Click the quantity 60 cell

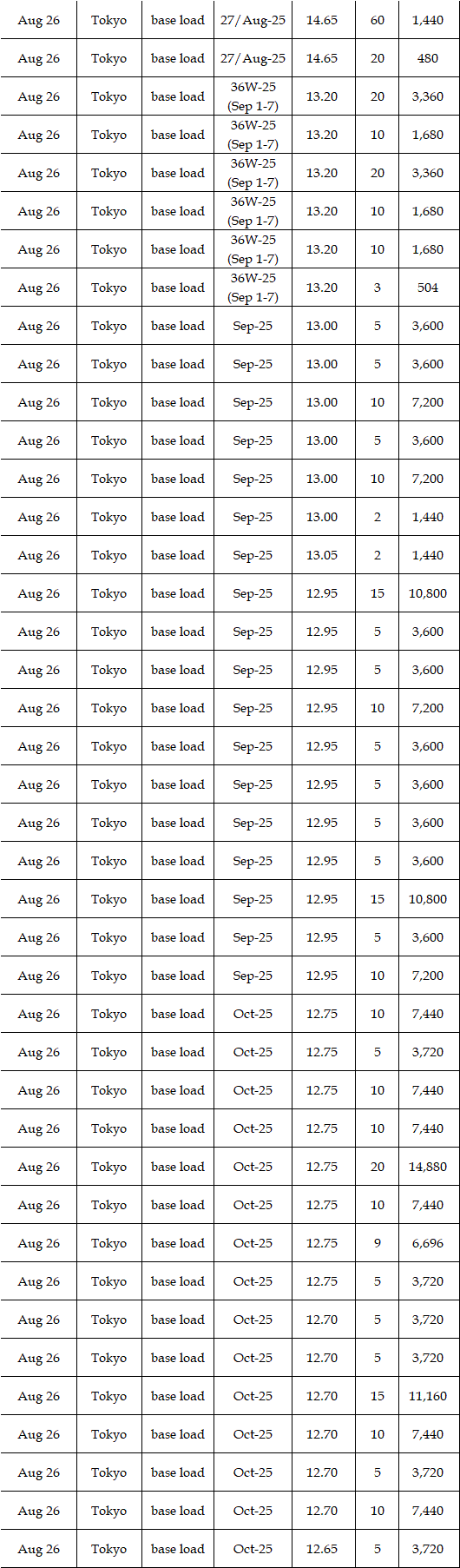pos(377,20)
